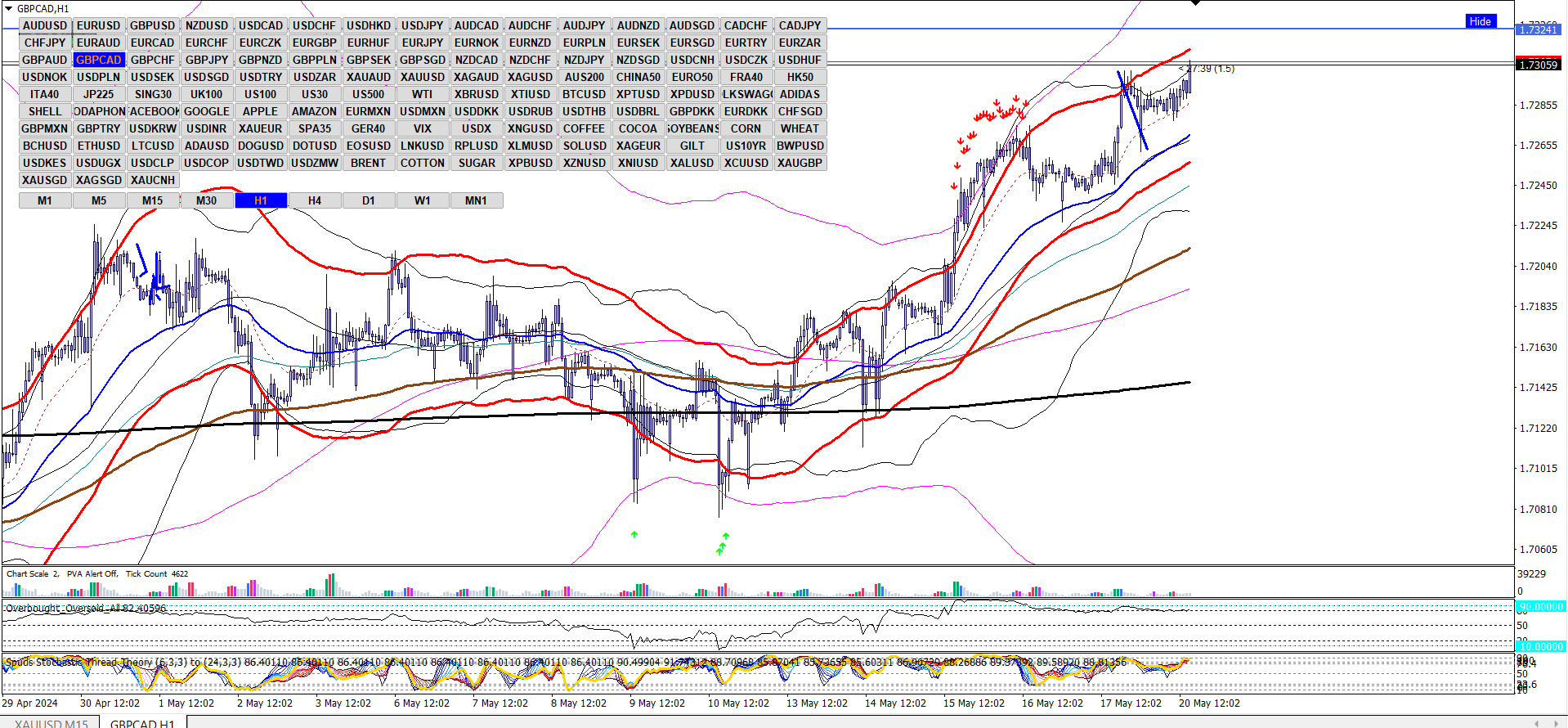1568x728 pixels.
Task: Load the AUDUSD symbol
Action: [45, 25]
